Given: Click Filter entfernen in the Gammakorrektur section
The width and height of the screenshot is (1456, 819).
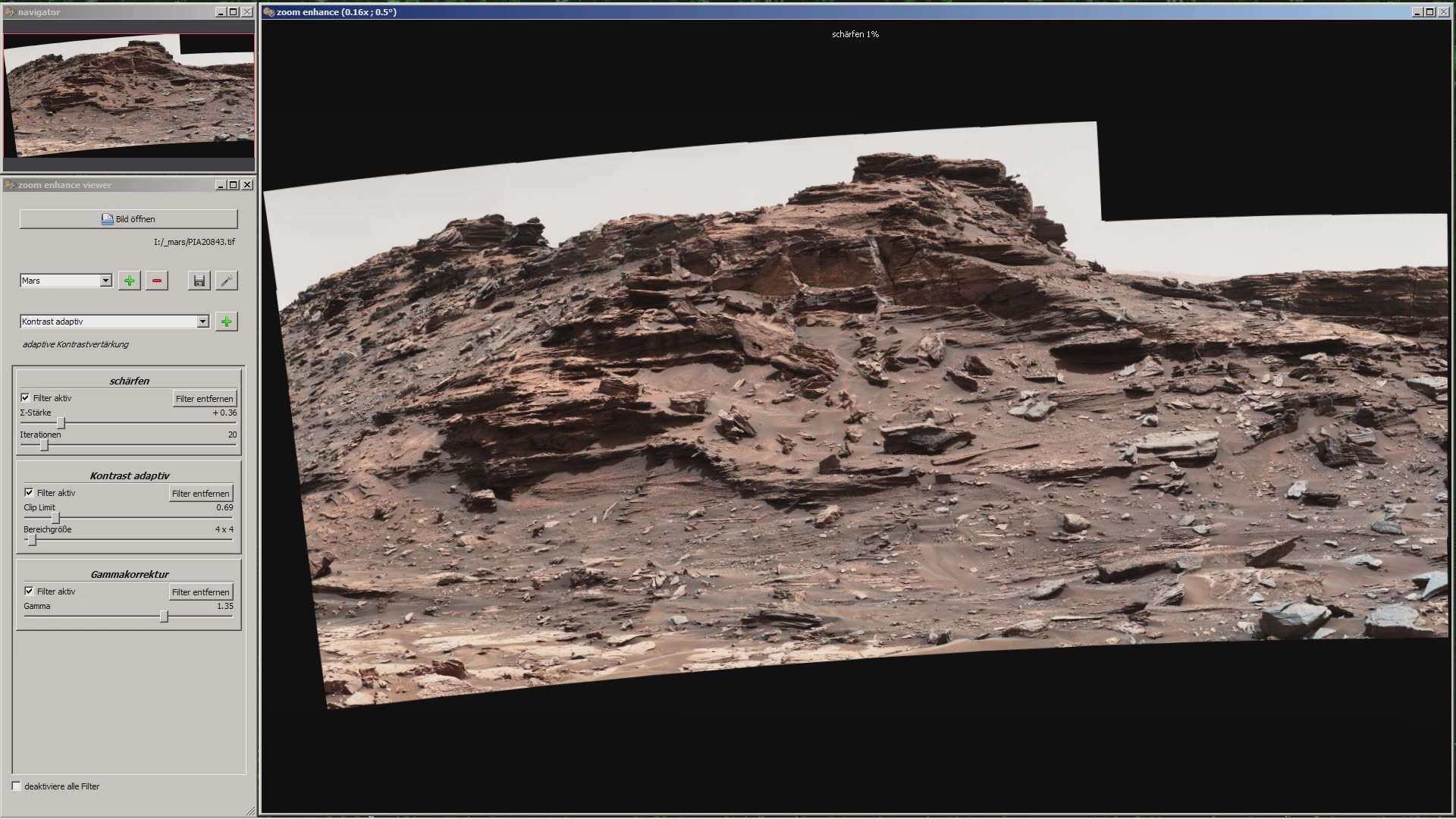Looking at the screenshot, I should (200, 591).
